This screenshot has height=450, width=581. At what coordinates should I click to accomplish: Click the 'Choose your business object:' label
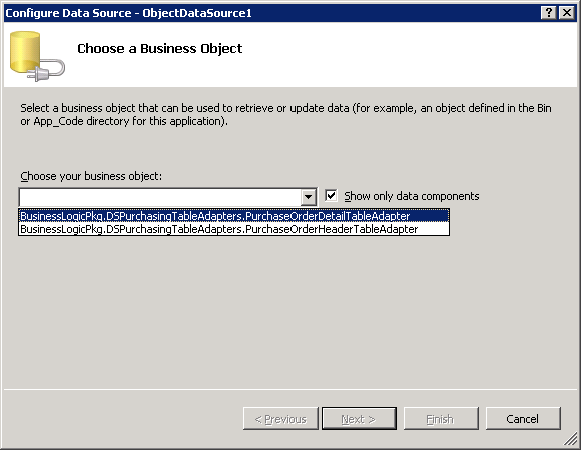coord(91,176)
